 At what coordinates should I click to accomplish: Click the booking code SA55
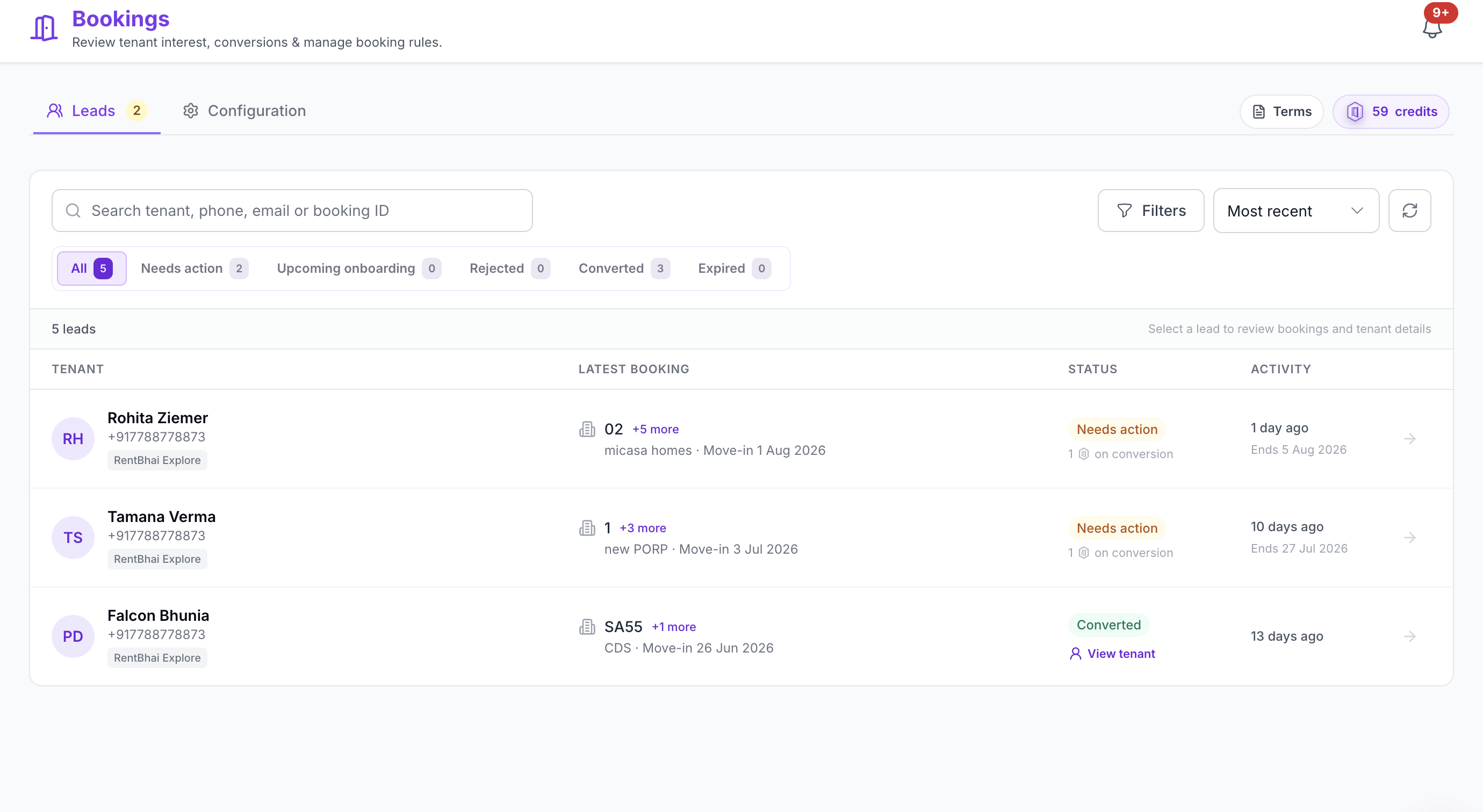click(x=623, y=627)
